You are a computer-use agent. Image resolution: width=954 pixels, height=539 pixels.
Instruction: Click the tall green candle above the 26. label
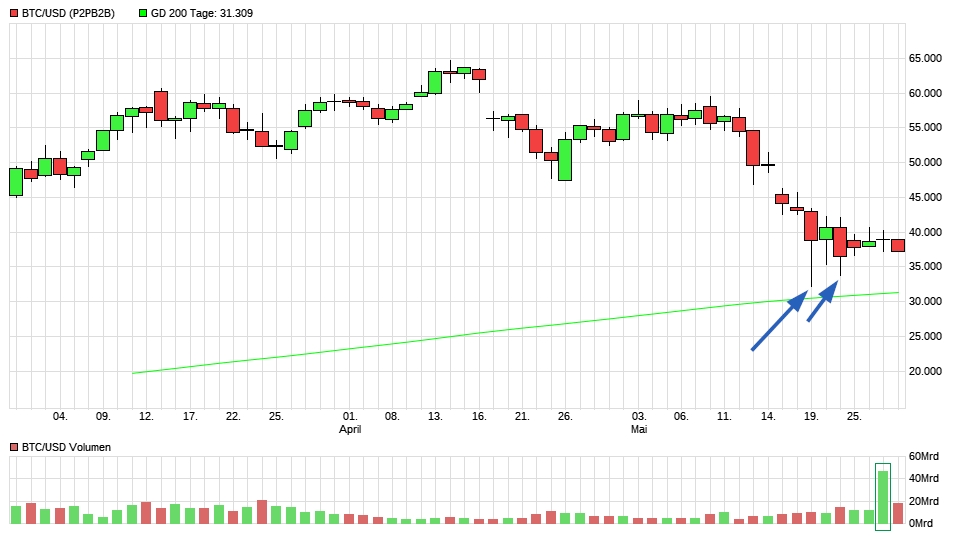point(565,160)
